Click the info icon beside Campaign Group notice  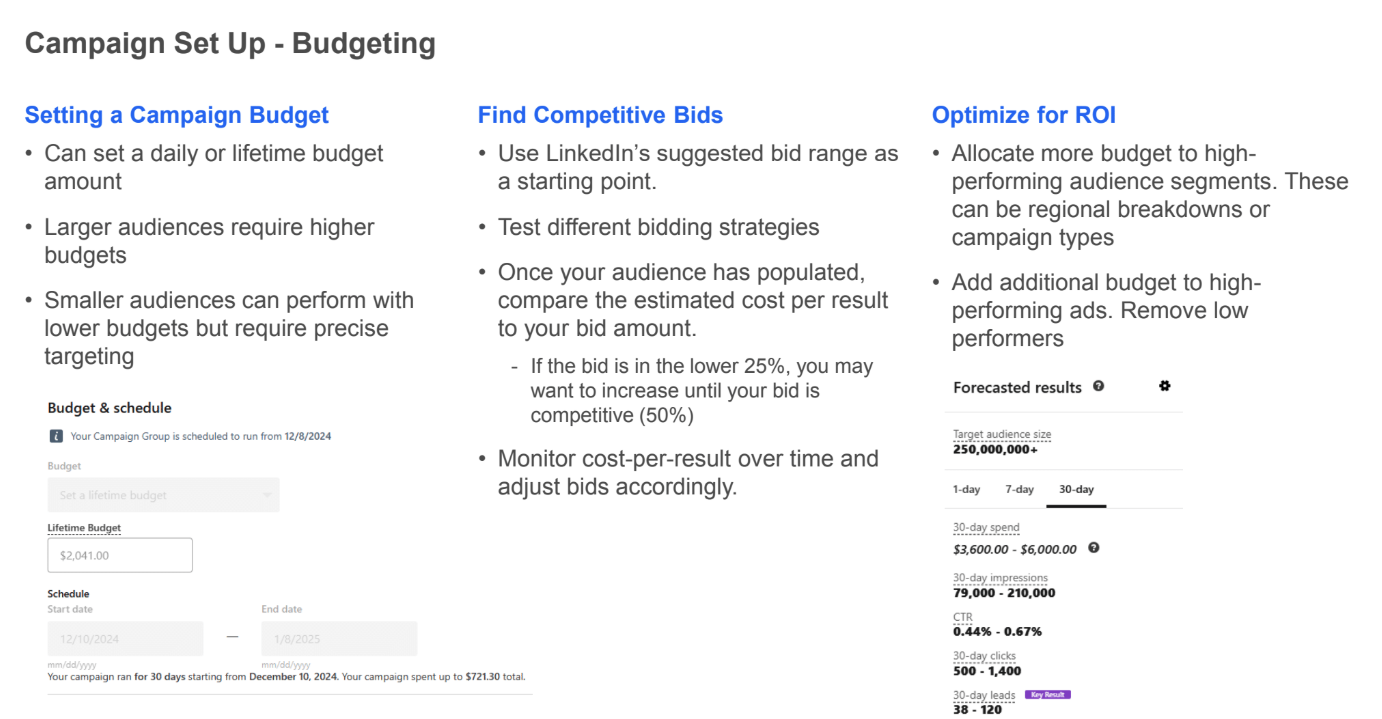pos(56,436)
